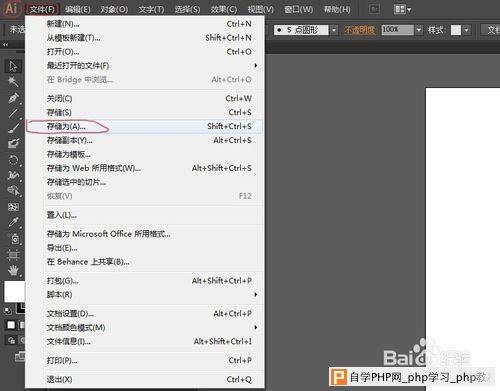Click the 不透明度 opacity link
Screen dimensions: 500x391
click(359, 30)
